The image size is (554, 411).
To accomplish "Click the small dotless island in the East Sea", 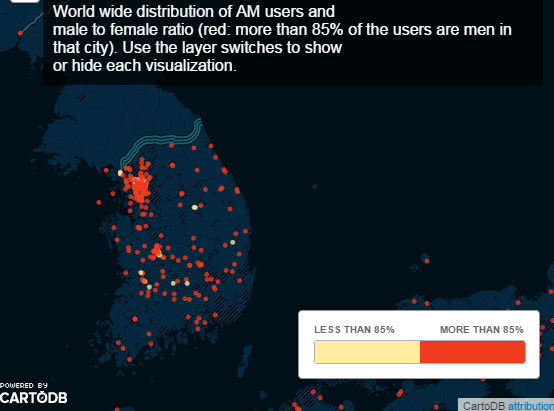I will 314,186.
